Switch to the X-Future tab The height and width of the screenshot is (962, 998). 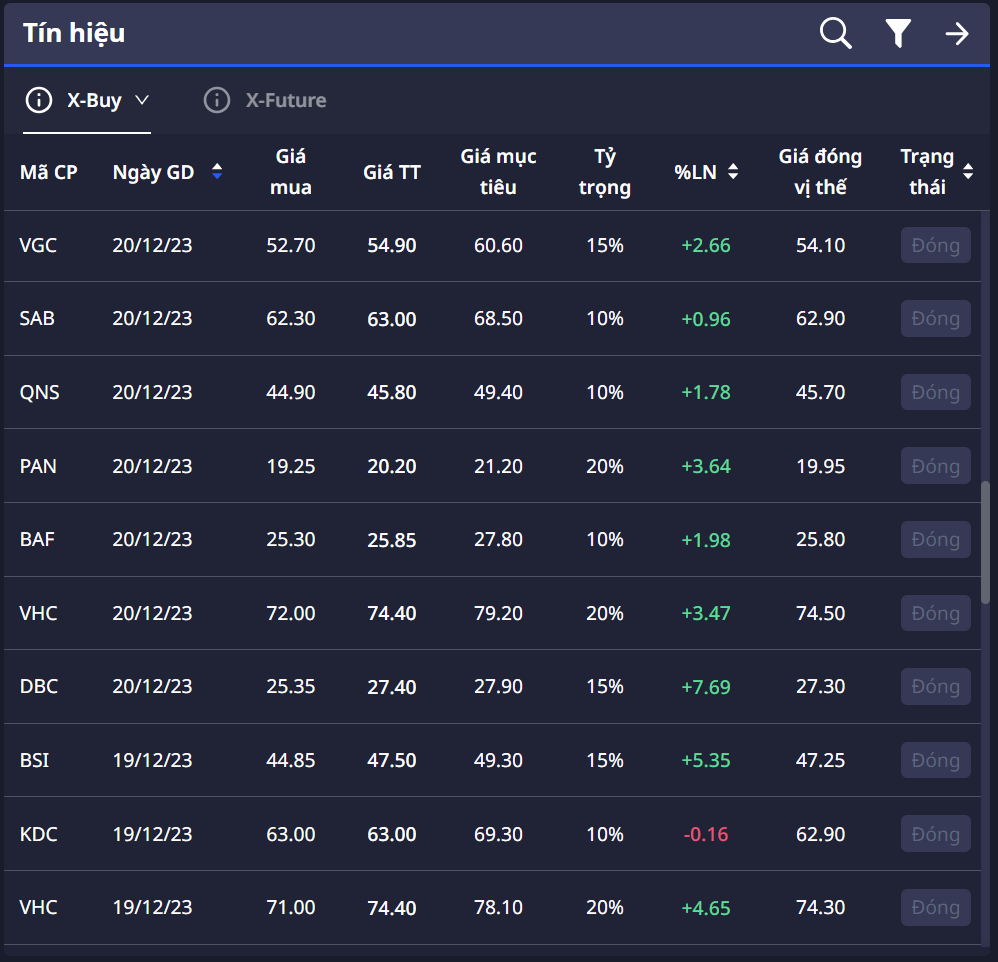pyautogui.click(x=285, y=100)
